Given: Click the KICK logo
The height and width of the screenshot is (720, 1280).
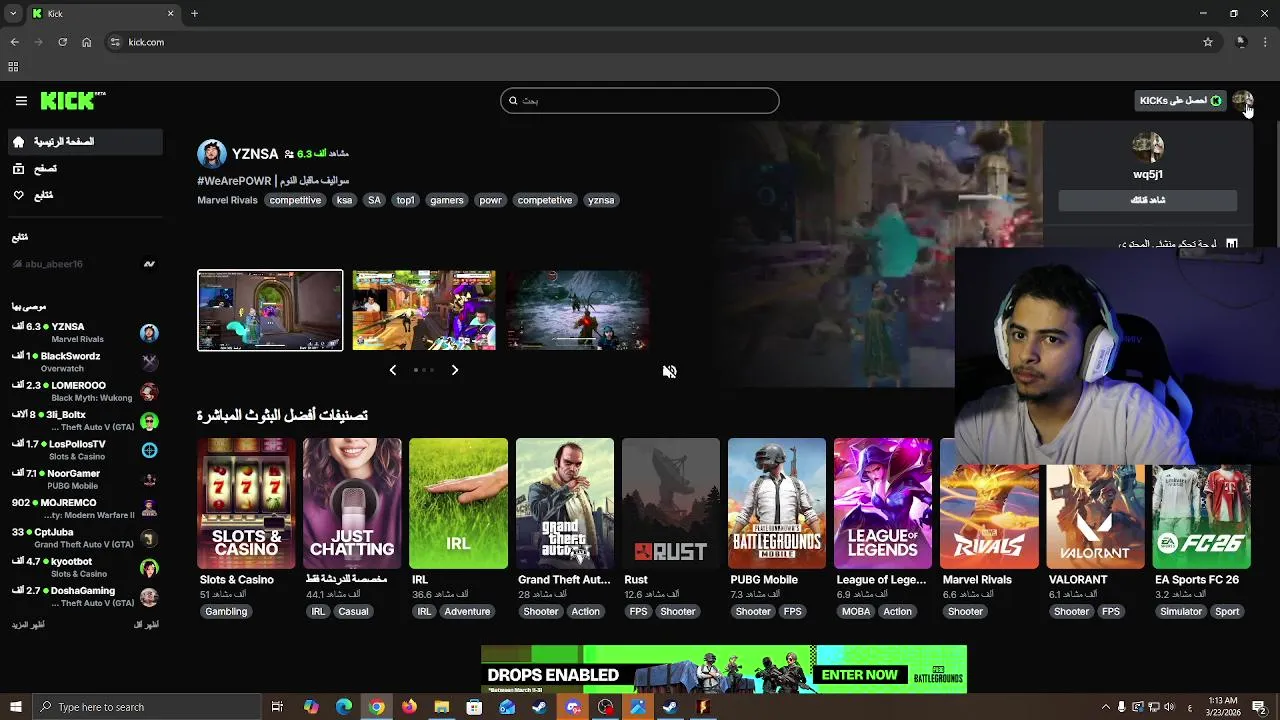Looking at the screenshot, I should [72, 101].
